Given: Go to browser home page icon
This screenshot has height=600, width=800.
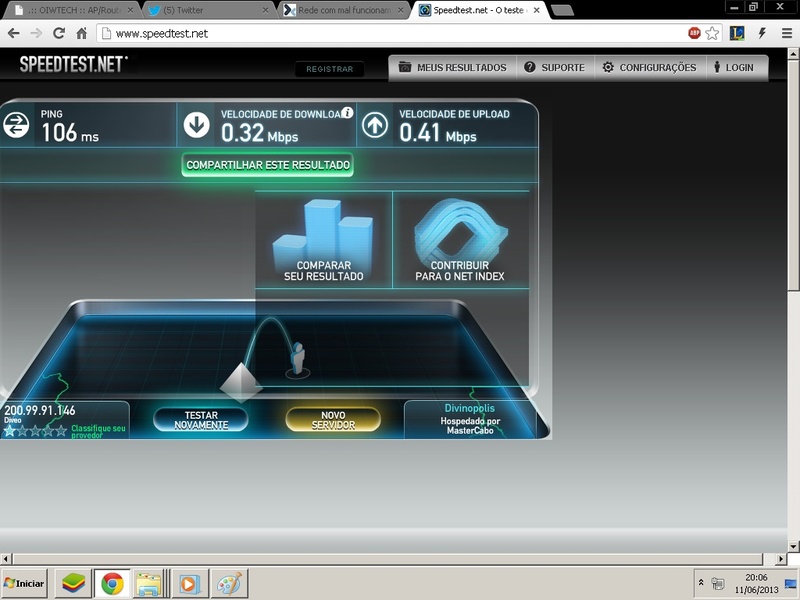Looking at the screenshot, I should pos(82,34).
